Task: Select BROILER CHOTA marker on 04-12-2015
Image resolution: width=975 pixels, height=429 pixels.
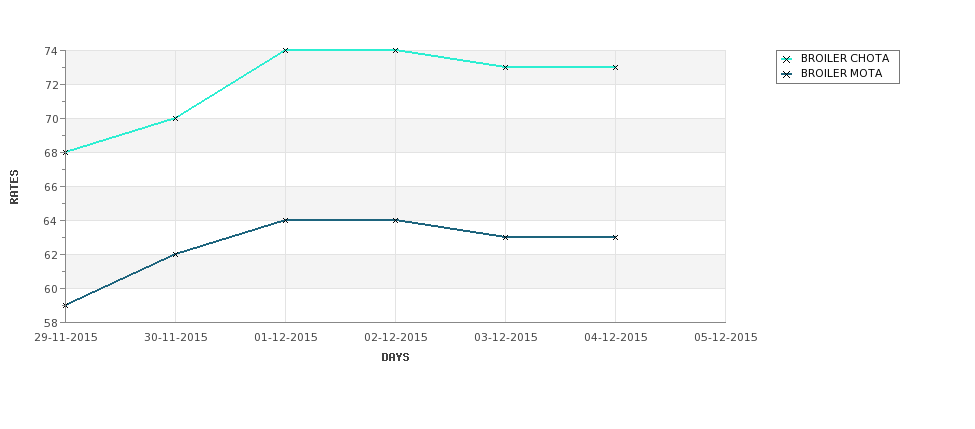Action: 616,67
